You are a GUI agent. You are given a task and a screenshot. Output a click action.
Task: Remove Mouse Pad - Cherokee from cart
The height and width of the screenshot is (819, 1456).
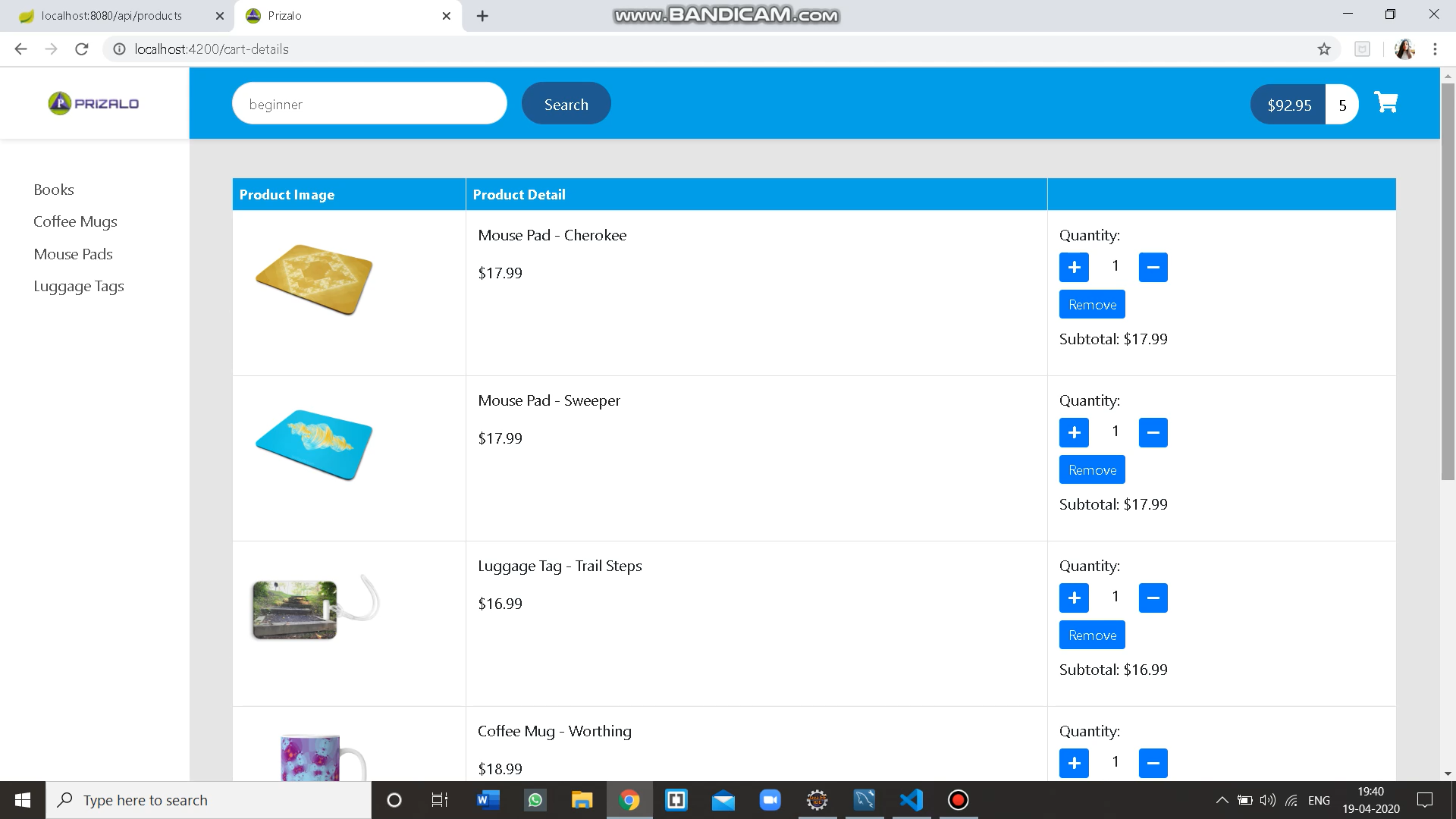coord(1091,304)
